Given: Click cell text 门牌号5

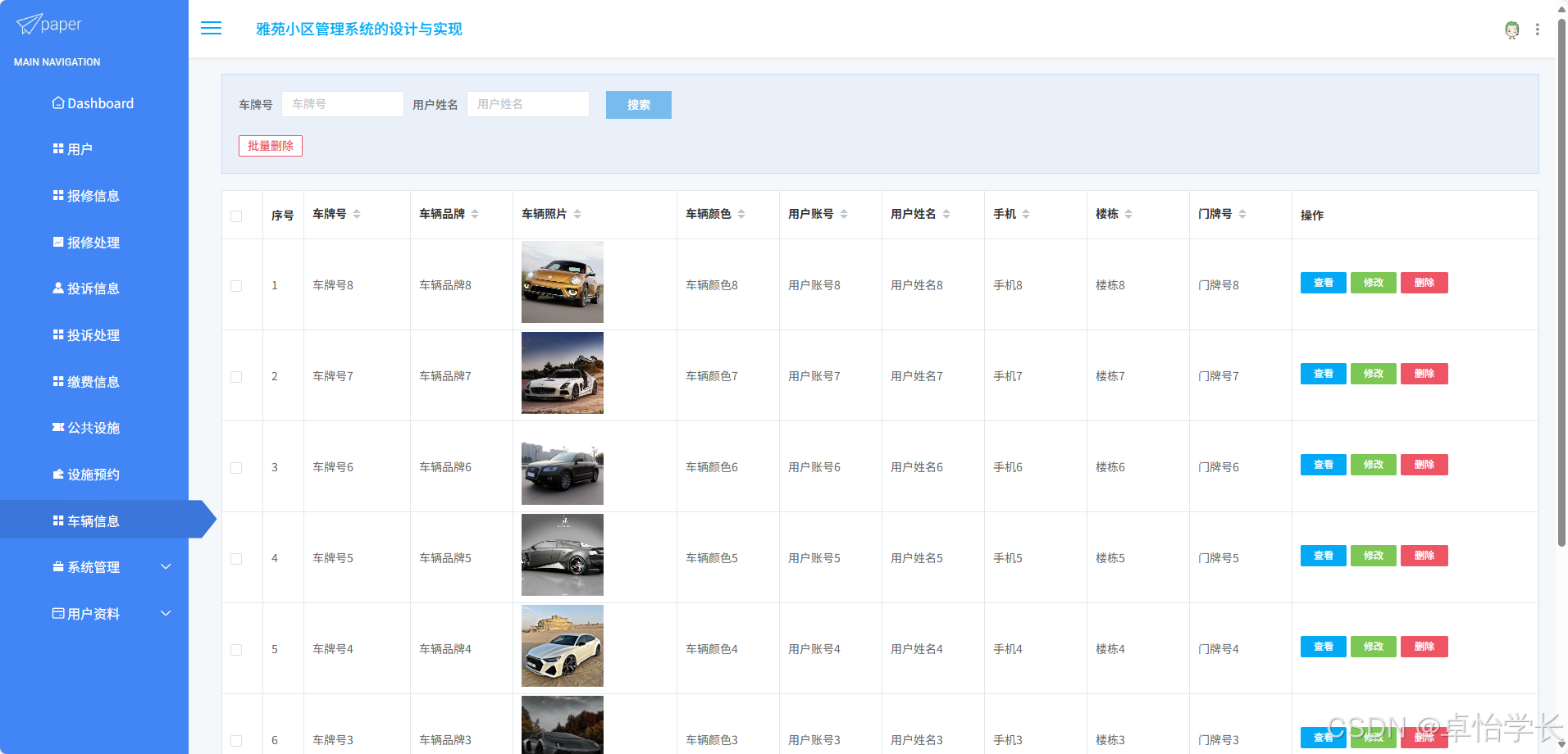Looking at the screenshot, I should (x=1219, y=558).
